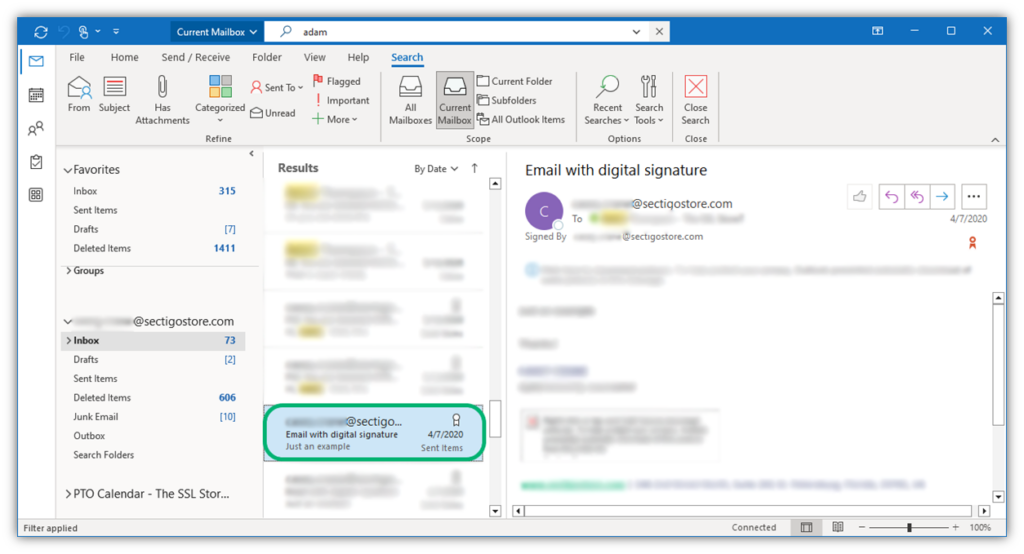1024x554 pixels.
Task: Open the People contacts icon in sidebar
Action: [36, 129]
